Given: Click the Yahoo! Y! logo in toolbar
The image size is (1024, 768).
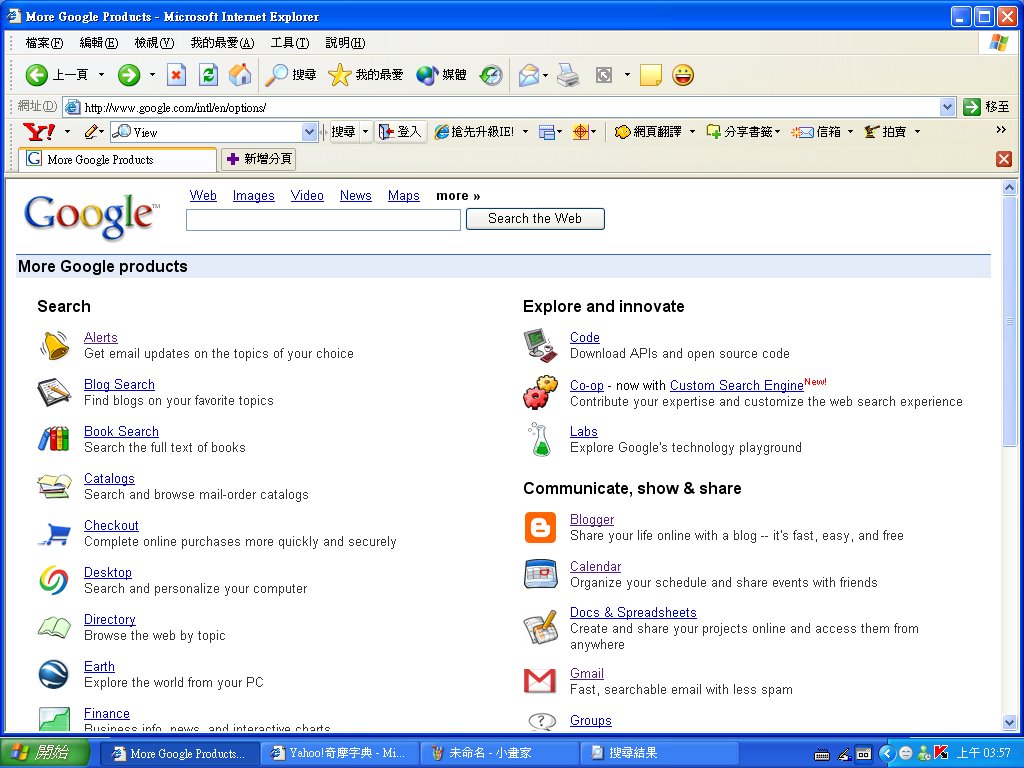Looking at the screenshot, I should click(39, 132).
